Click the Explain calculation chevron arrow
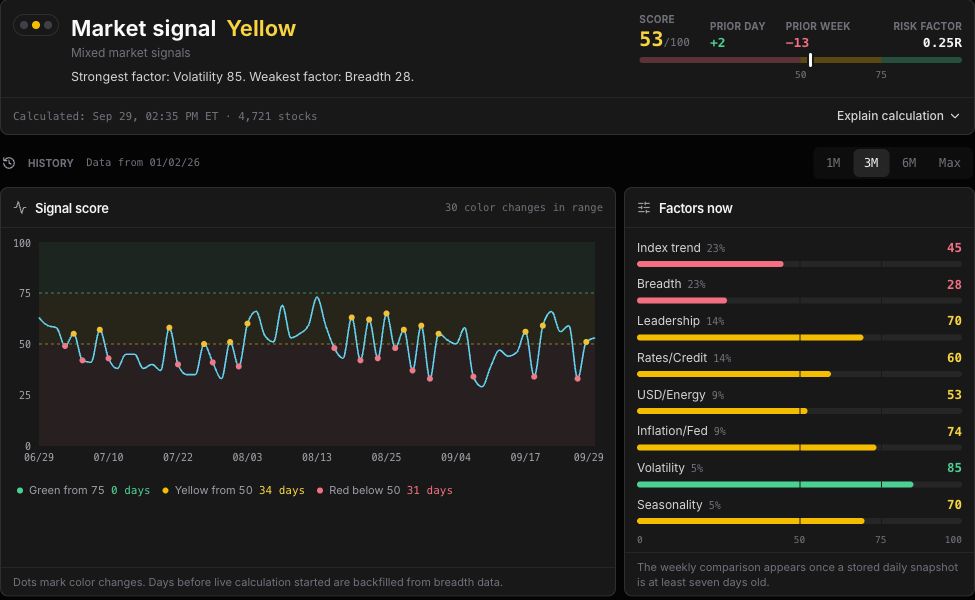This screenshot has height=600, width=975. coord(955,116)
